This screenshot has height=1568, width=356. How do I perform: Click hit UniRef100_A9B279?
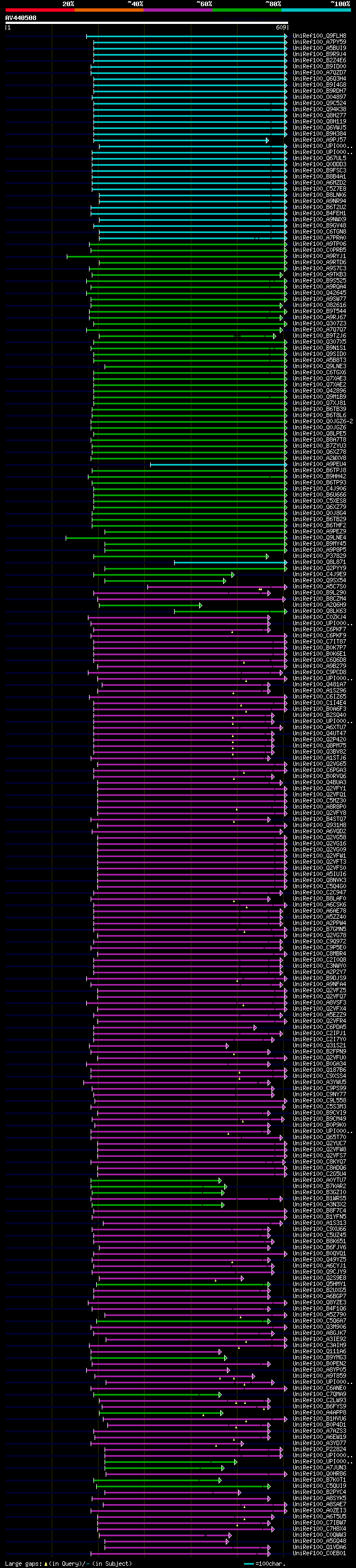click(319, 666)
